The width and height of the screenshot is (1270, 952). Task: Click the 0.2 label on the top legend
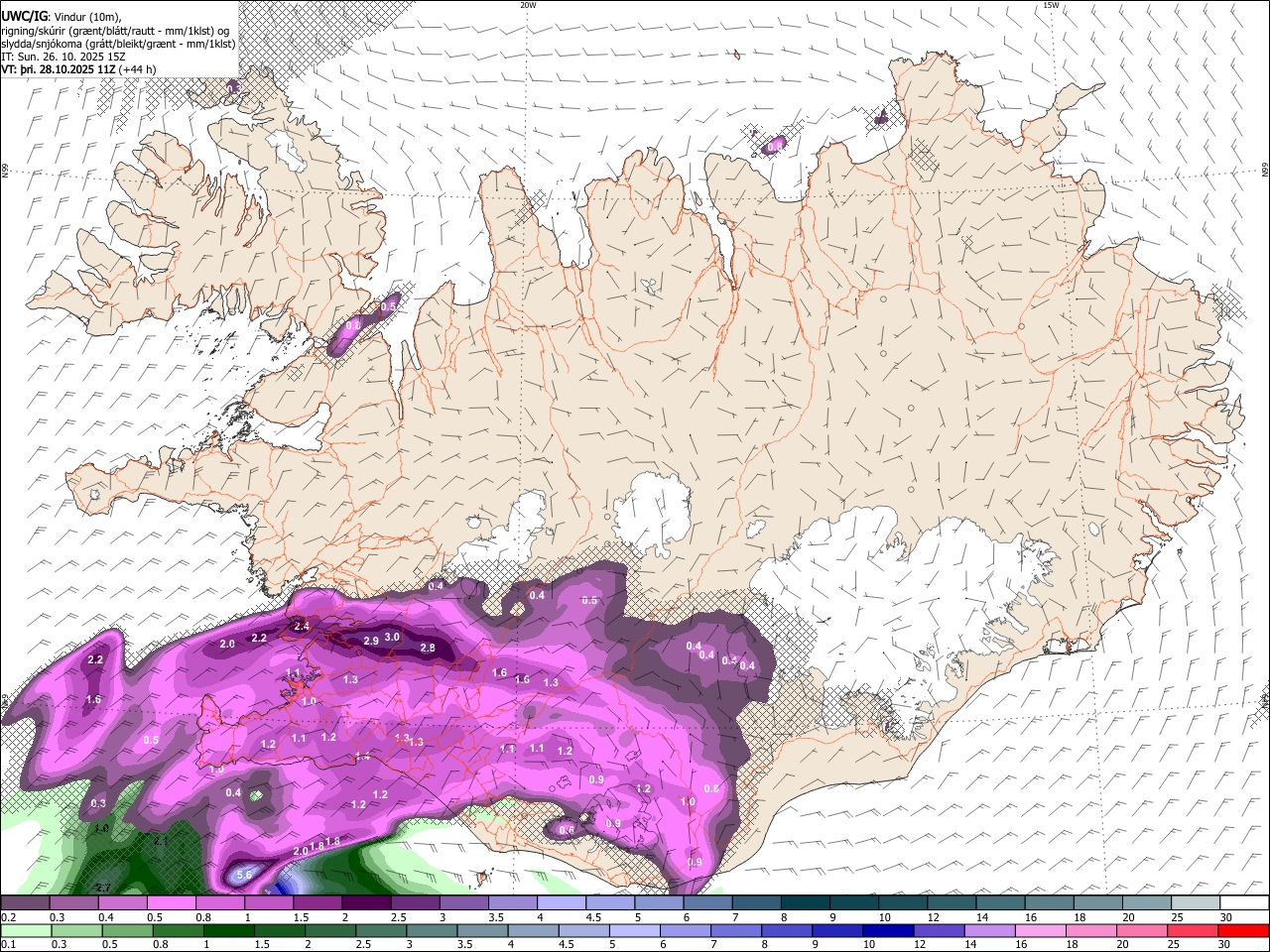8,917
